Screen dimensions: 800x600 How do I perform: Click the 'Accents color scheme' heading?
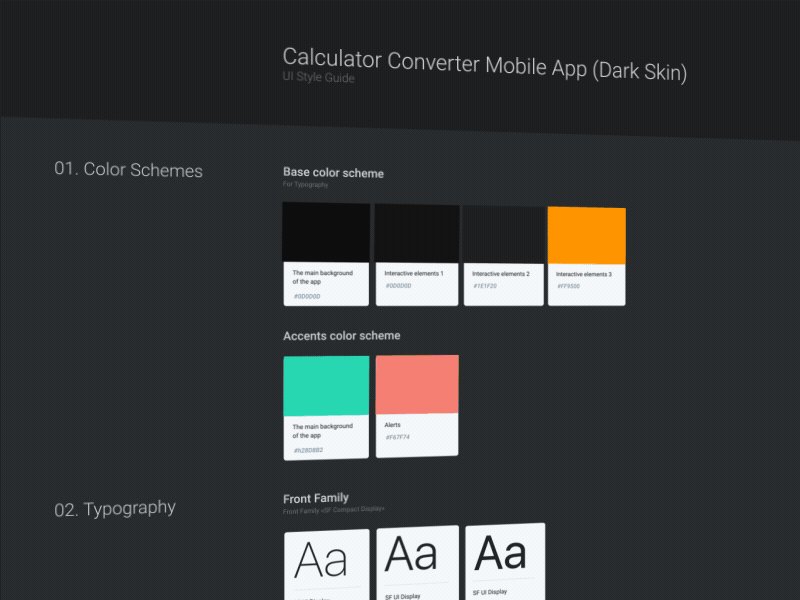(x=342, y=336)
